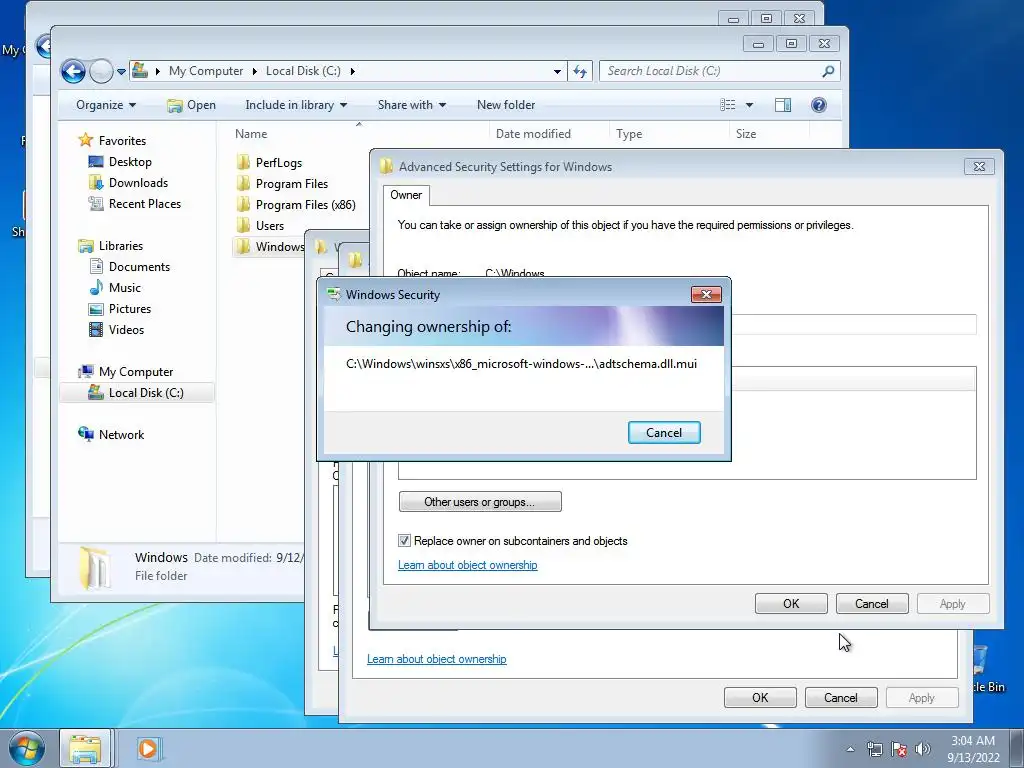Open recent pages dropdown beside Forward arrow
The image size is (1024, 768).
[121, 72]
